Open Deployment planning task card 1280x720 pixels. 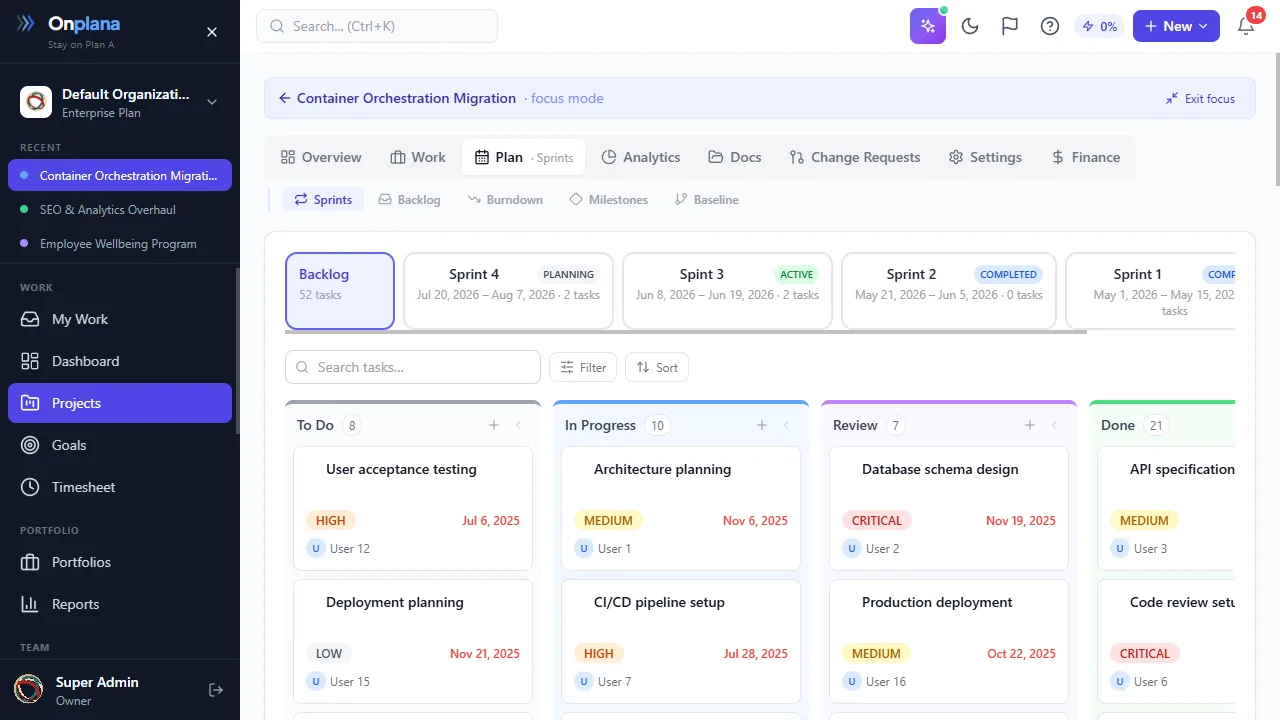(x=413, y=641)
